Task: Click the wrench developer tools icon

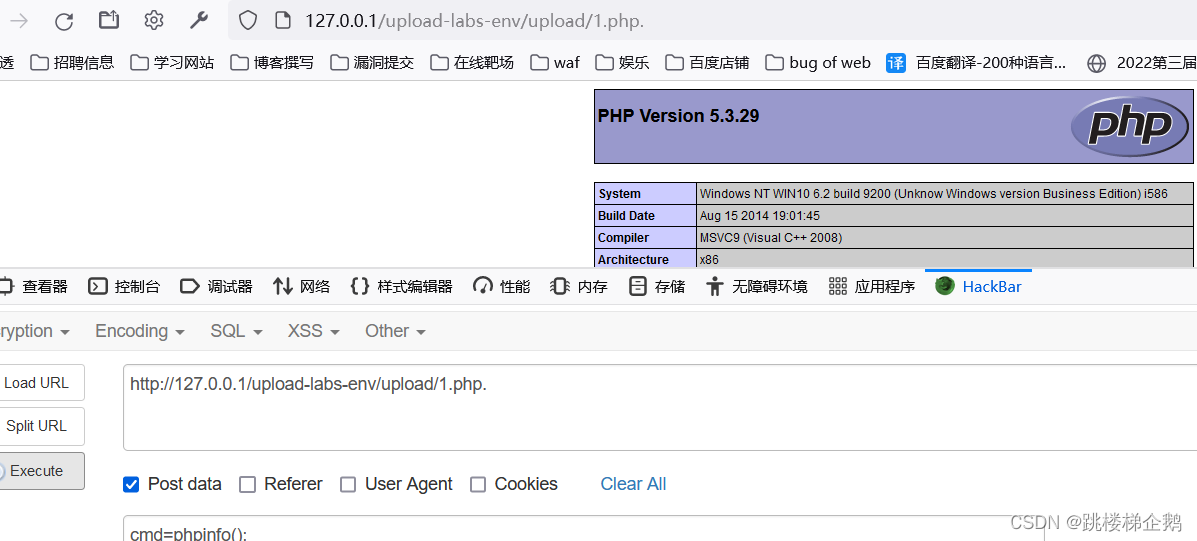Action: pos(198,21)
